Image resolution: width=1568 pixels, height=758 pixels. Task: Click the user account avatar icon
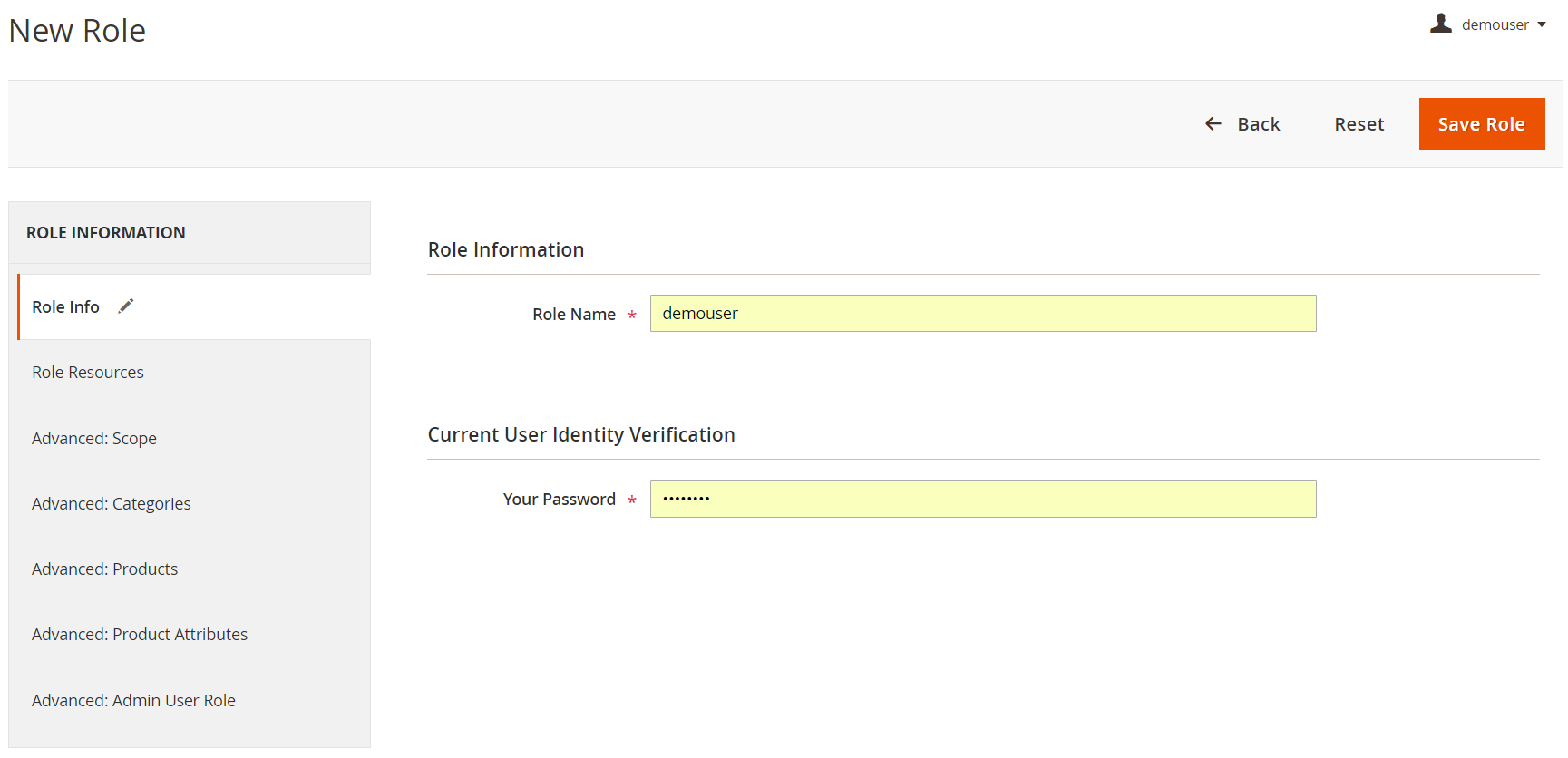(1440, 24)
